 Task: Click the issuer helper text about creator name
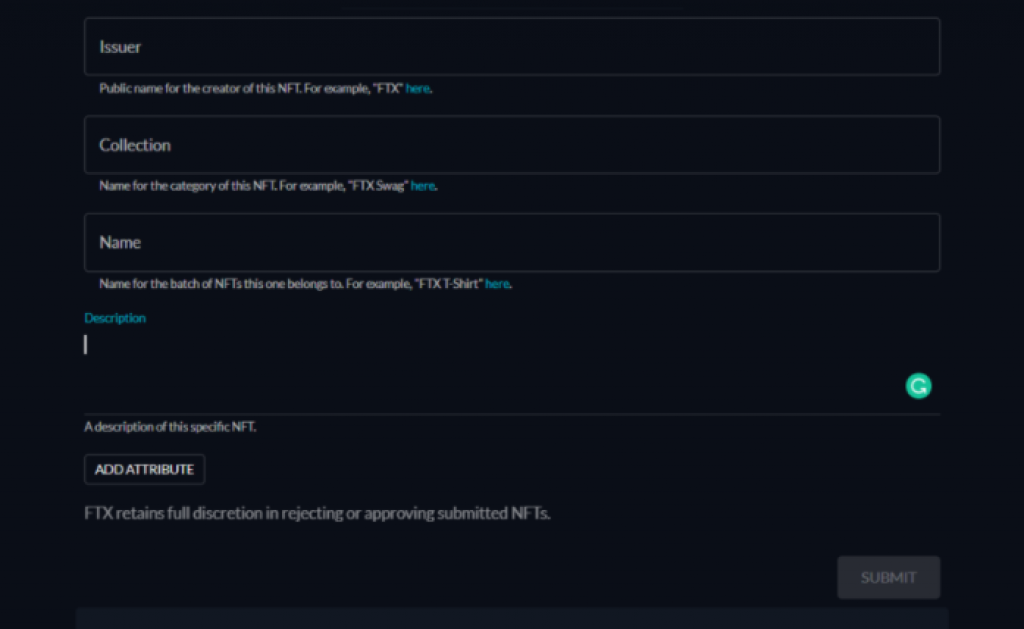tap(251, 88)
